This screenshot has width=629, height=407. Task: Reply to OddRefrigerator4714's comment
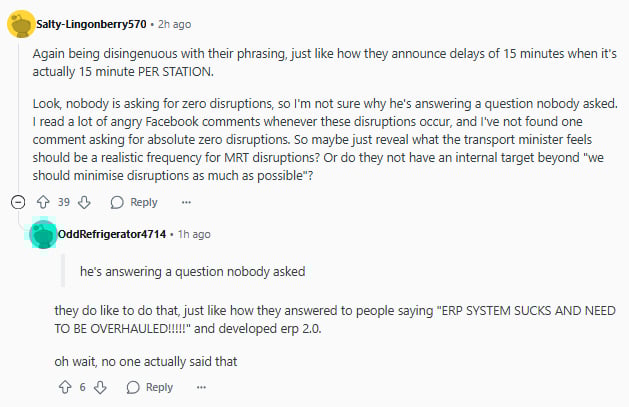150,387
